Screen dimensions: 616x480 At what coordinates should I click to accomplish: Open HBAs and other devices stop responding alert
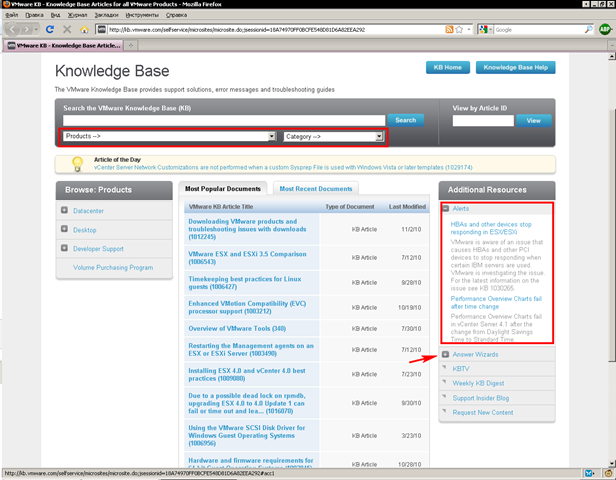coord(491,228)
